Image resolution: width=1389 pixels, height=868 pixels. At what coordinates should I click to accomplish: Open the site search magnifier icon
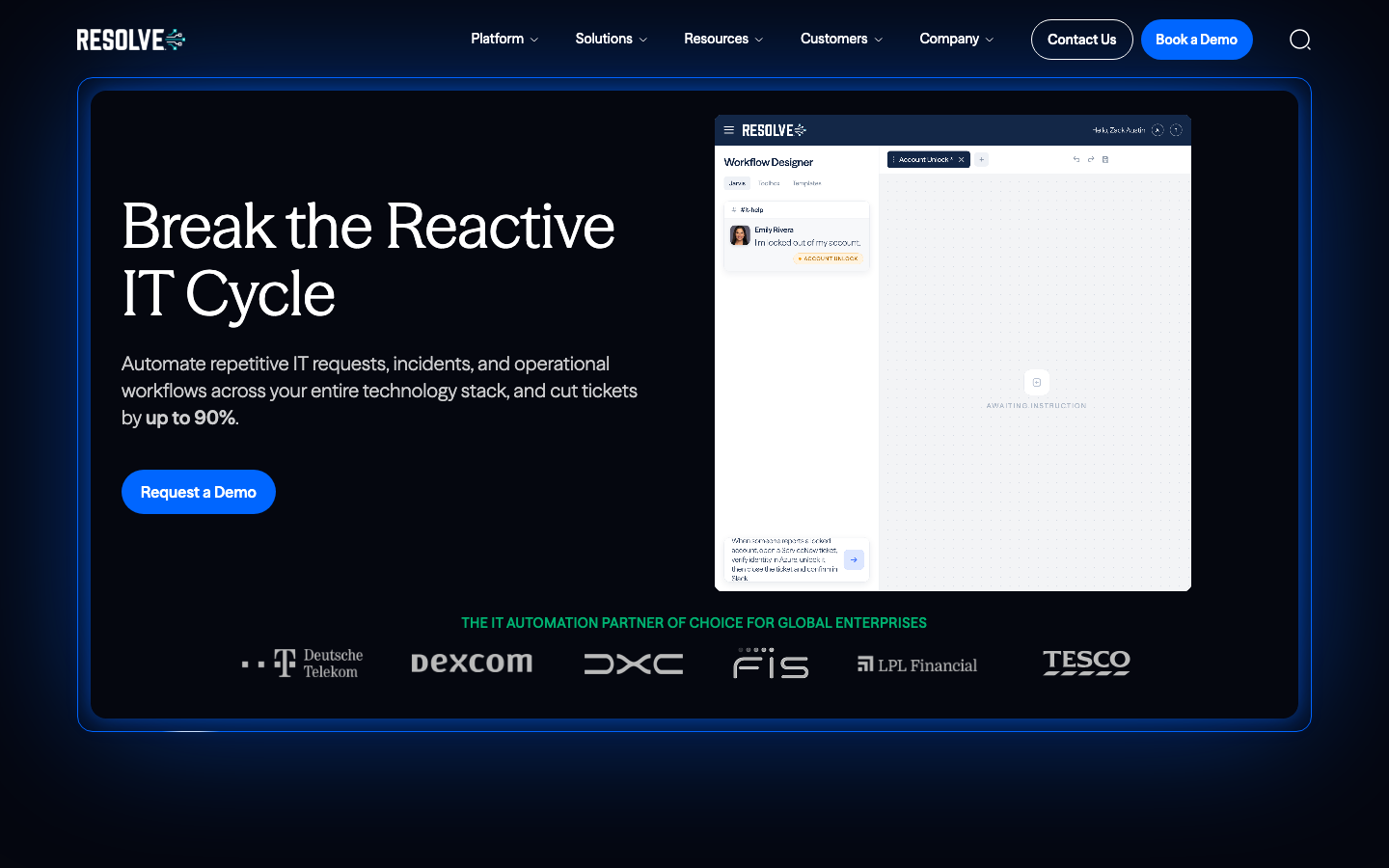[x=1300, y=40]
